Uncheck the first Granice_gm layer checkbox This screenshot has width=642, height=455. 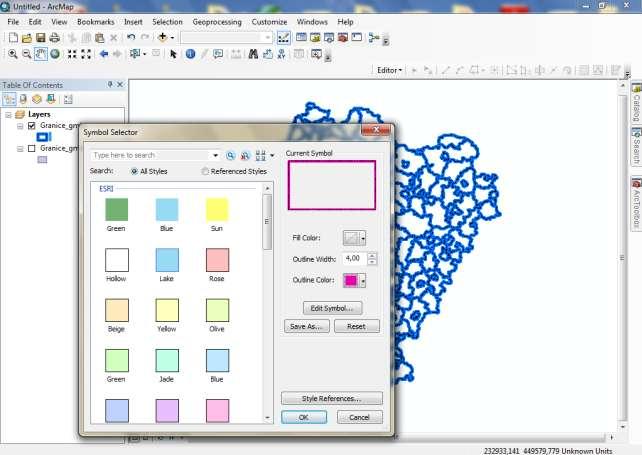pos(32,126)
